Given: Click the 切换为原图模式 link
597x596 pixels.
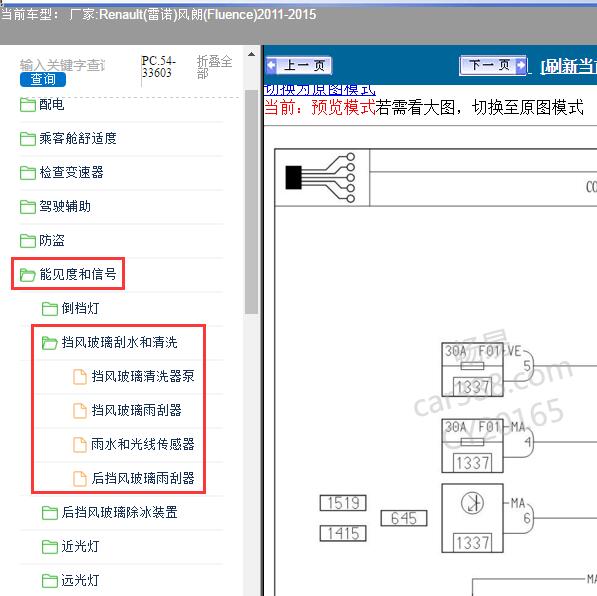Looking at the screenshot, I should (319, 90).
